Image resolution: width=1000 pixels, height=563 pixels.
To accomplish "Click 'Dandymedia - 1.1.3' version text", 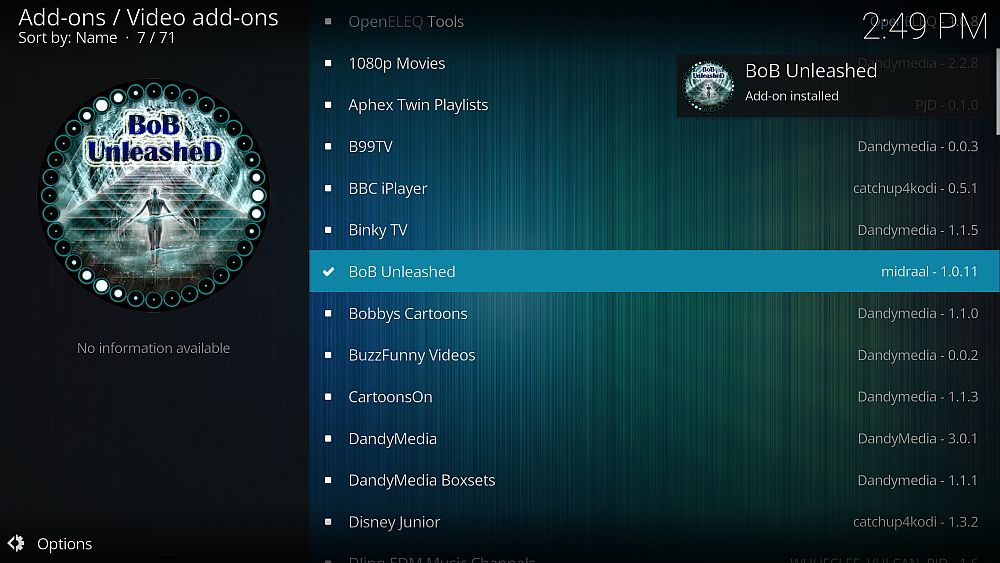I will click(x=918, y=397).
